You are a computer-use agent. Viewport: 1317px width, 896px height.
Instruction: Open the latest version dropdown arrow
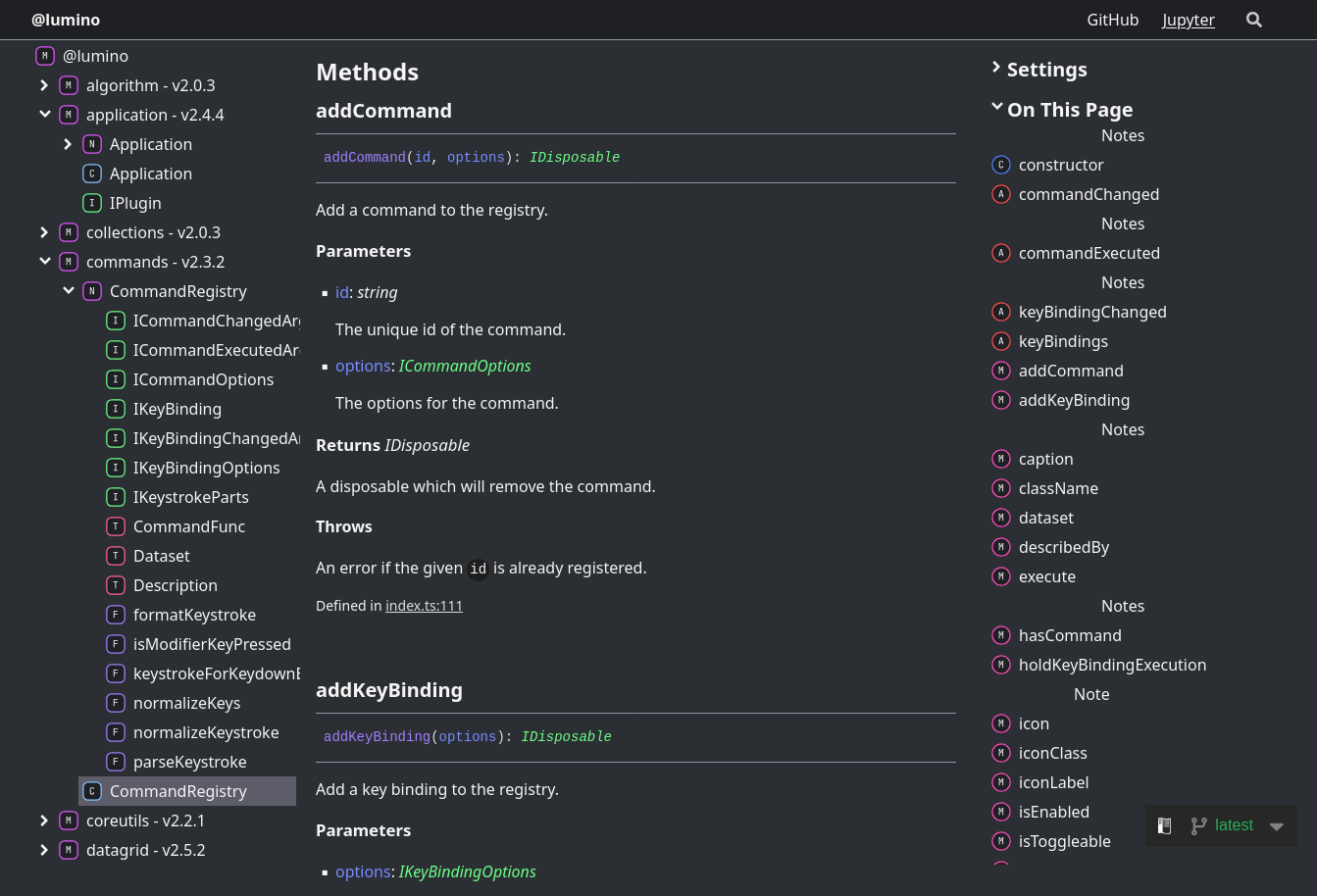[1277, 826]
